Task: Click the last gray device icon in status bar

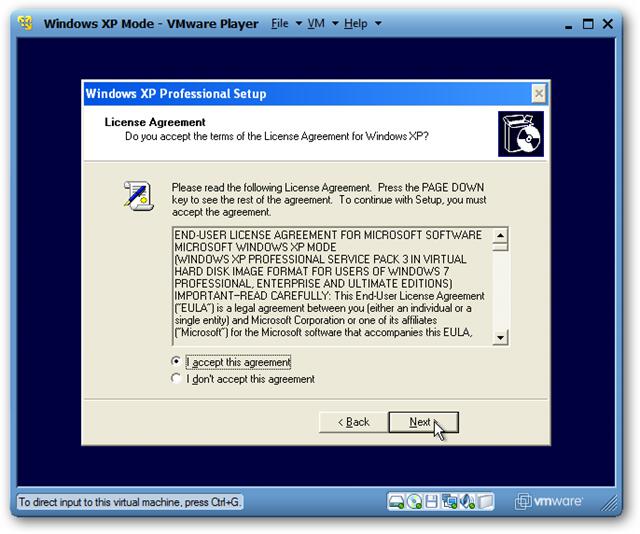Action: tap(485, 501)
